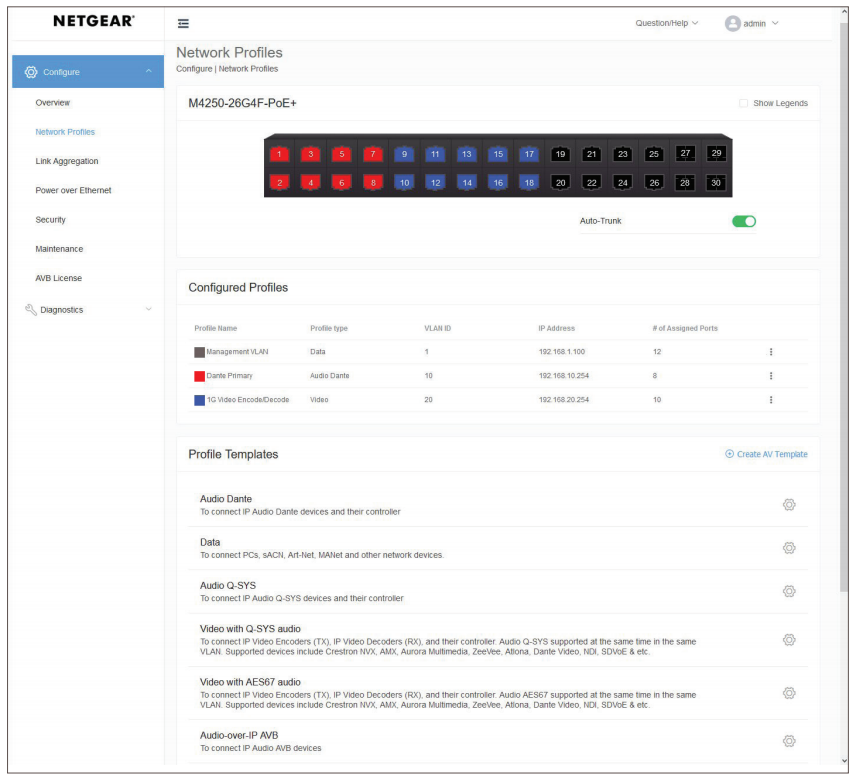
Task: Go to Link Aggregation
Action: click(67, 161)
